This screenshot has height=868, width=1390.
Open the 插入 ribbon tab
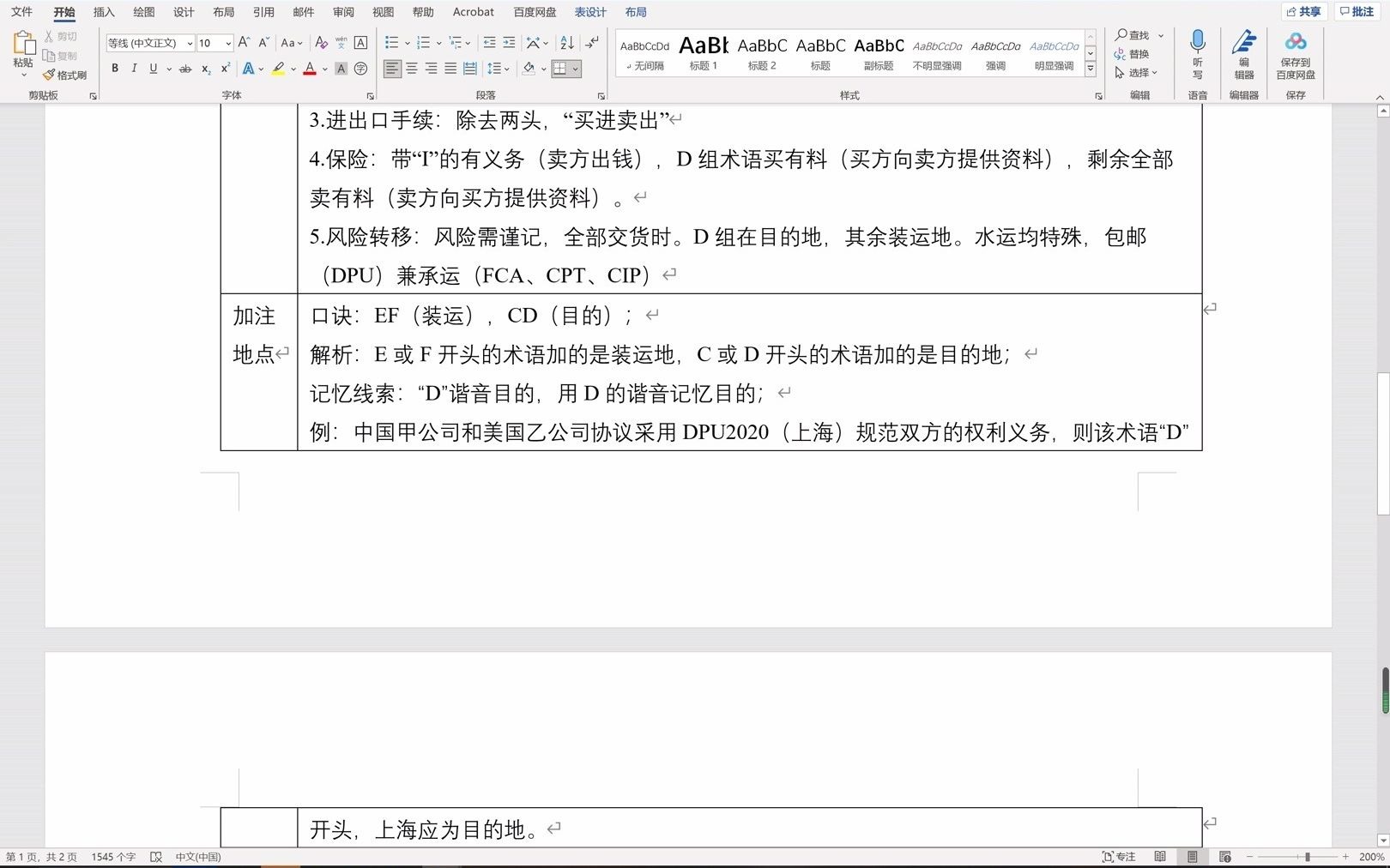click(x=104, y=12)
